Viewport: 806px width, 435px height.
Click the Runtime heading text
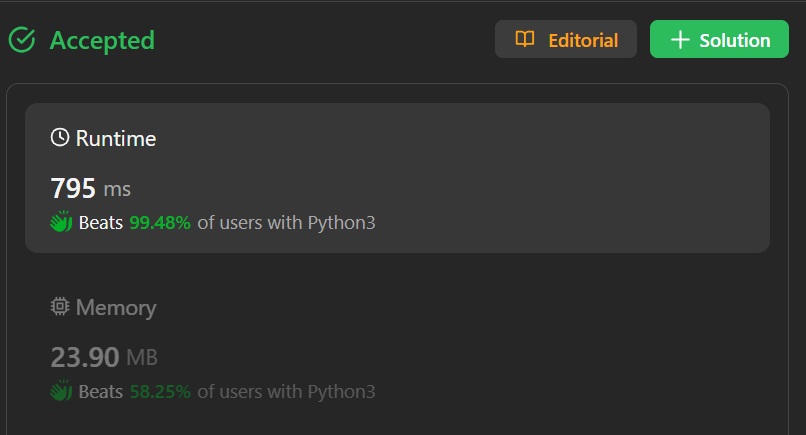(x=116, y=138)
